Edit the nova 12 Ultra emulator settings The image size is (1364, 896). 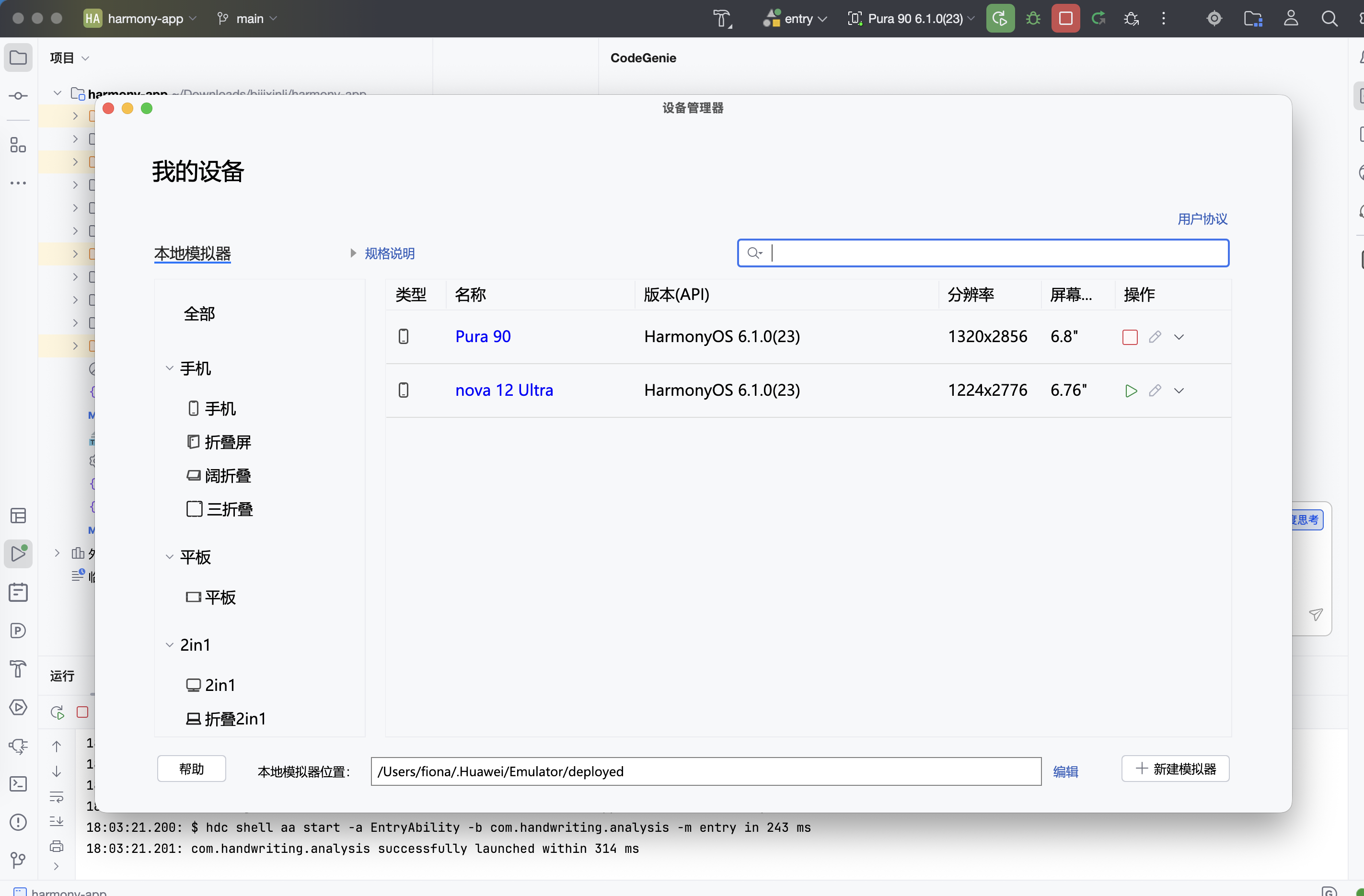pos(1155,391)
